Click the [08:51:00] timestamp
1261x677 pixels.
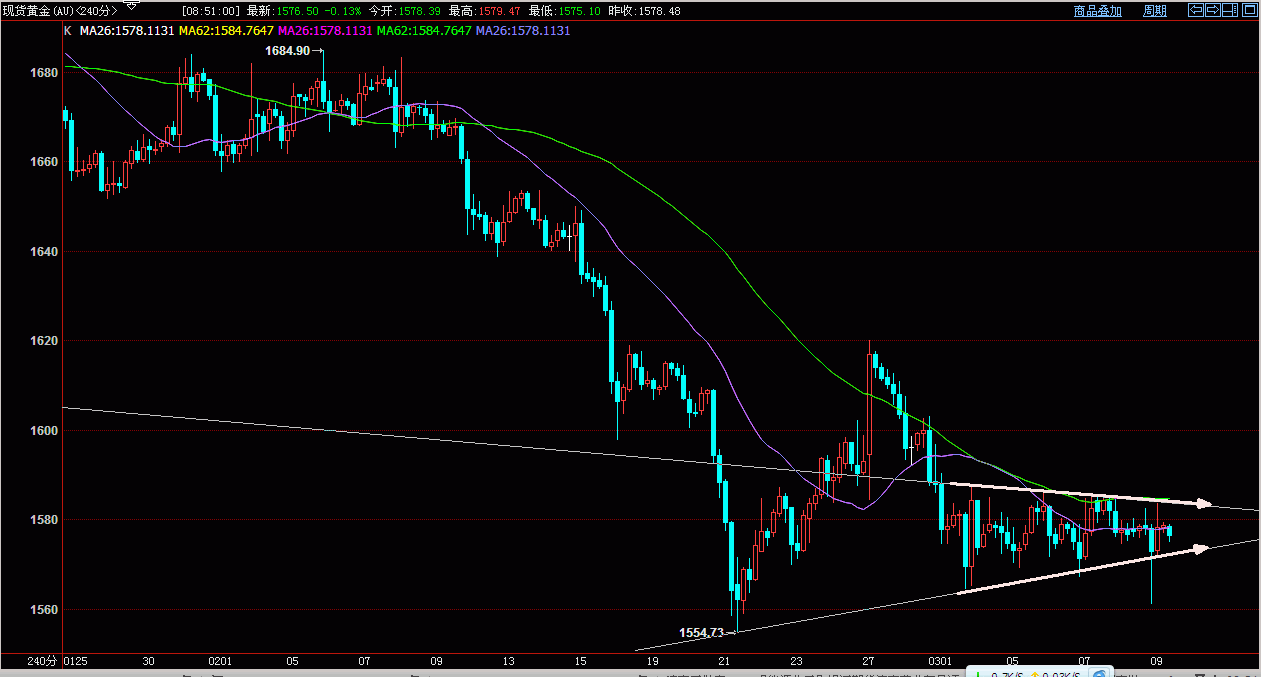click(x=211, y=10)
